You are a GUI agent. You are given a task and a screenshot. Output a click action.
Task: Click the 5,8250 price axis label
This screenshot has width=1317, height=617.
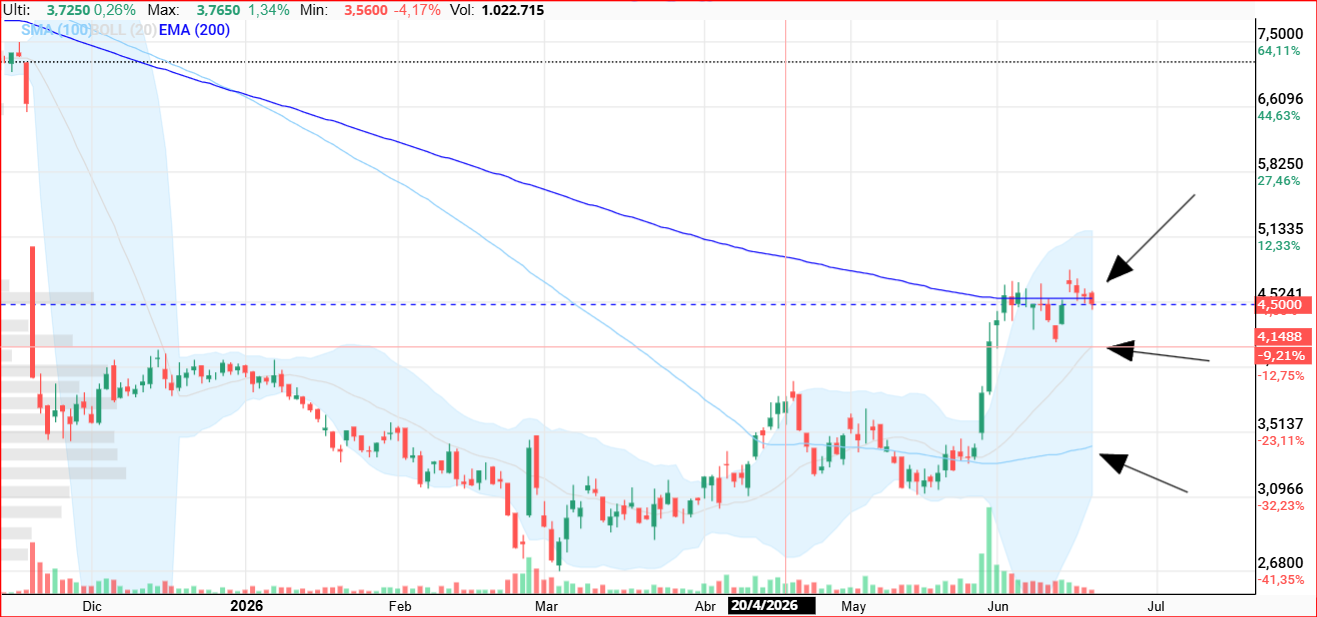pyautogui.click(x=1279, y=163)
